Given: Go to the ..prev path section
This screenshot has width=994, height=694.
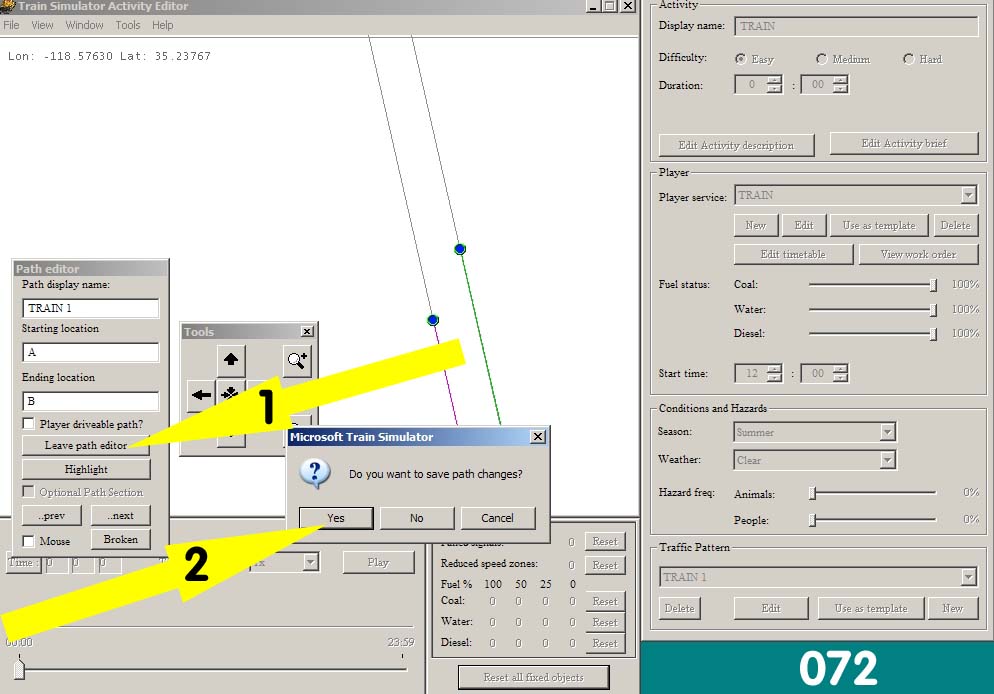Looking at the screenshot, I should 52,515.
